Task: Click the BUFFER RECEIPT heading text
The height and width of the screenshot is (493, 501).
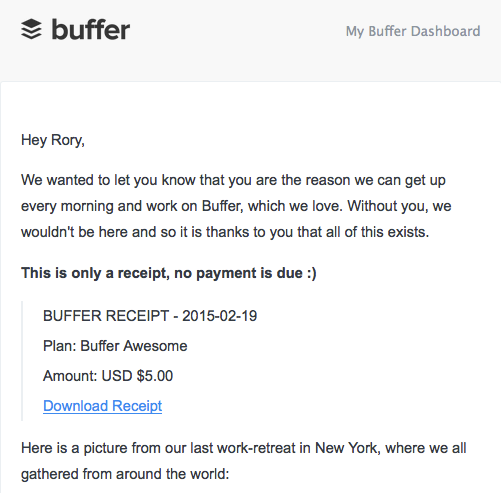Action: [106, 316]
